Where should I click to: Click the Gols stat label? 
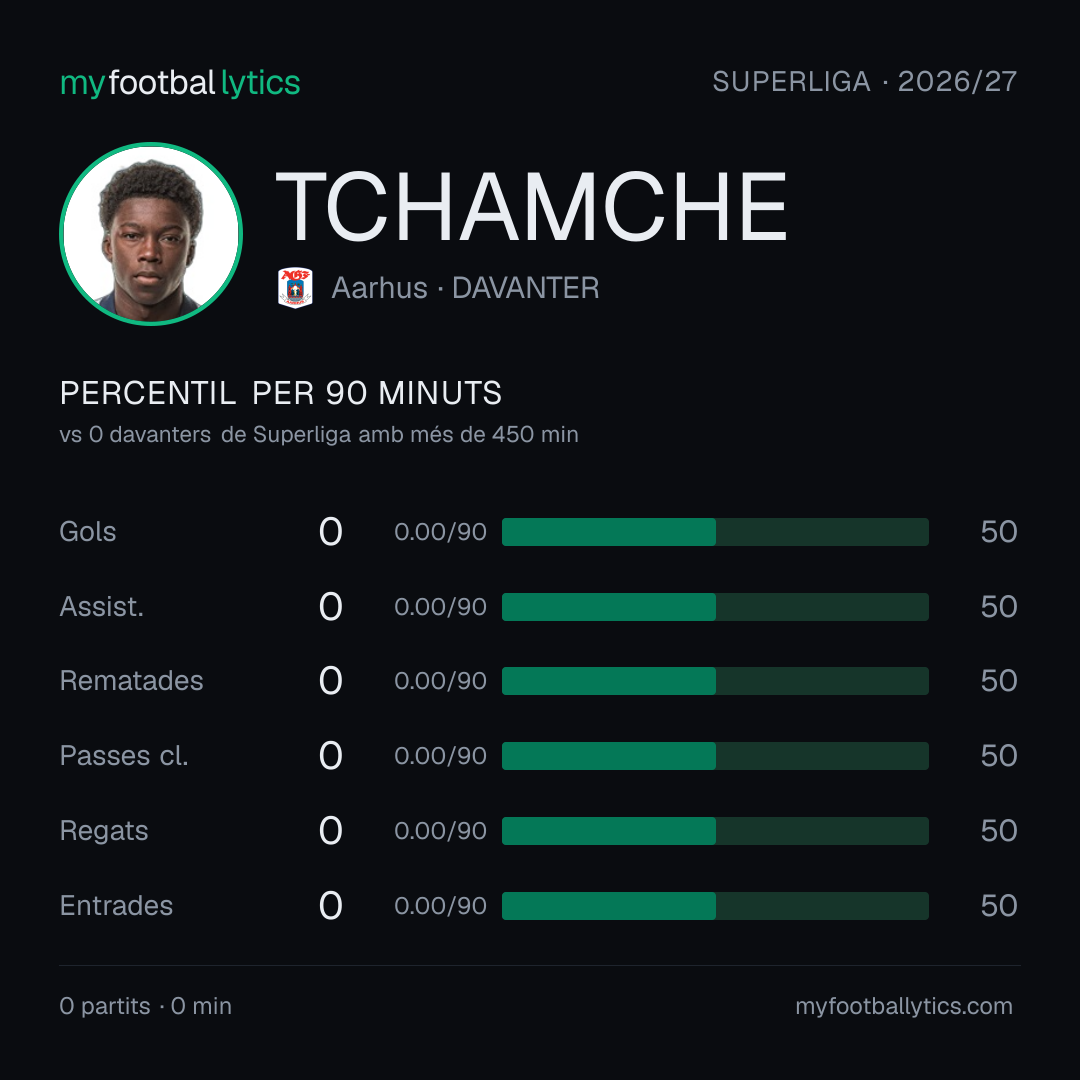point(87,532)
